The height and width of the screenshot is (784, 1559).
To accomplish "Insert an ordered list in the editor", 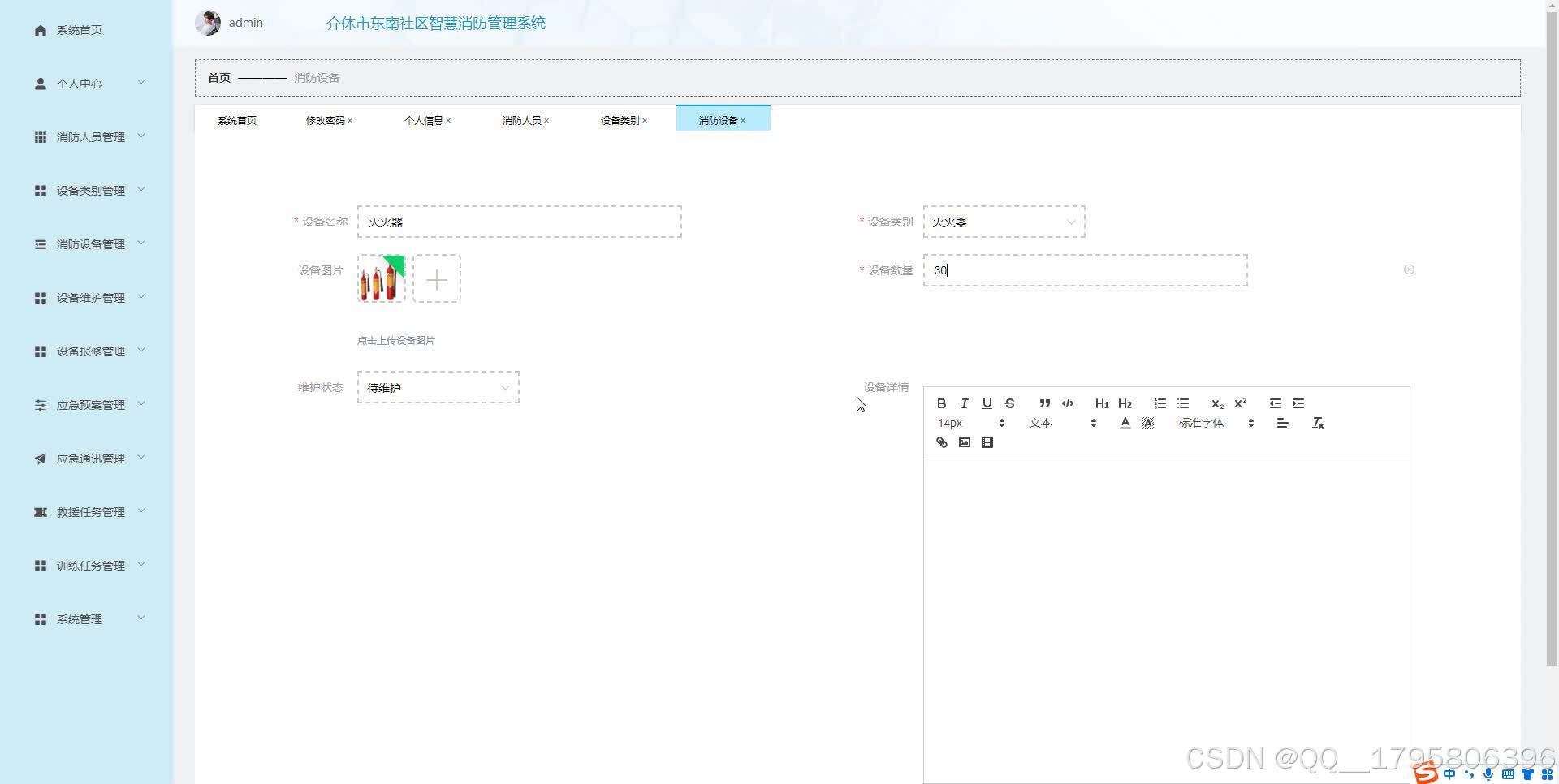I will click(1160, 403).
